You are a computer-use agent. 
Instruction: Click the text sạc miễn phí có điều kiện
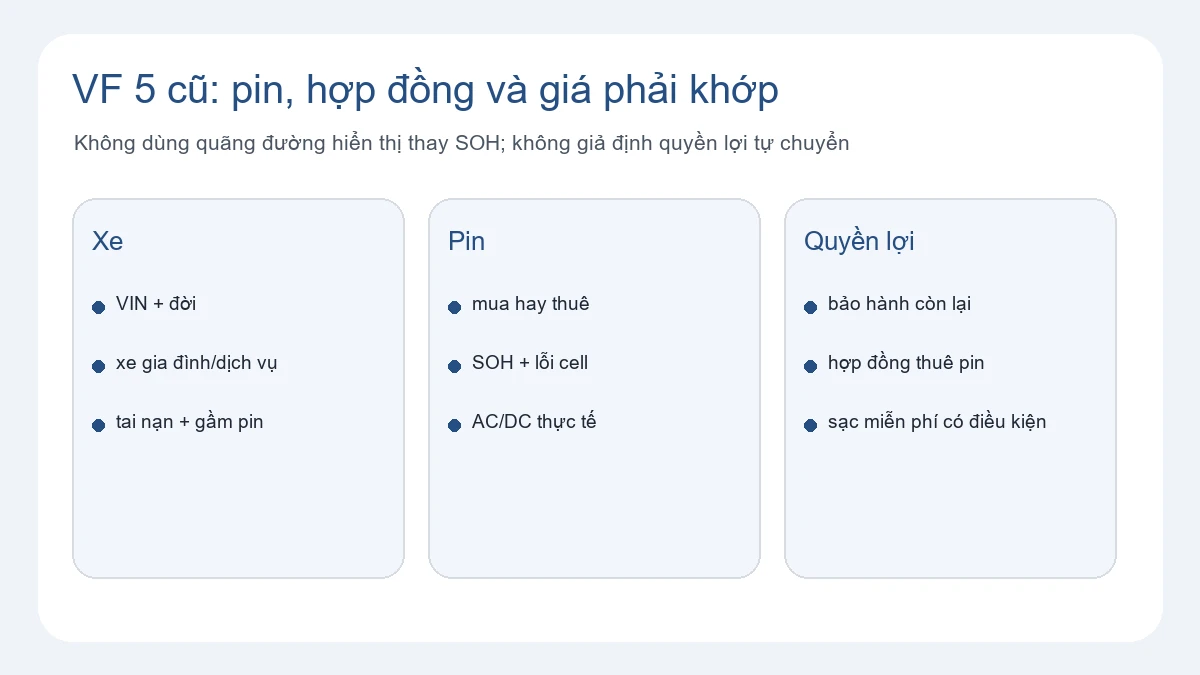pos(937,422)
